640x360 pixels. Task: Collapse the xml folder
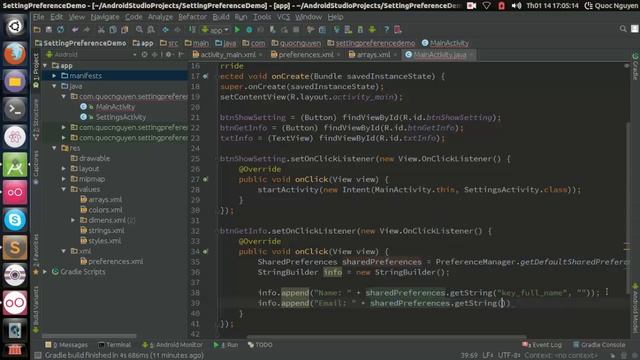coord(64,251)
